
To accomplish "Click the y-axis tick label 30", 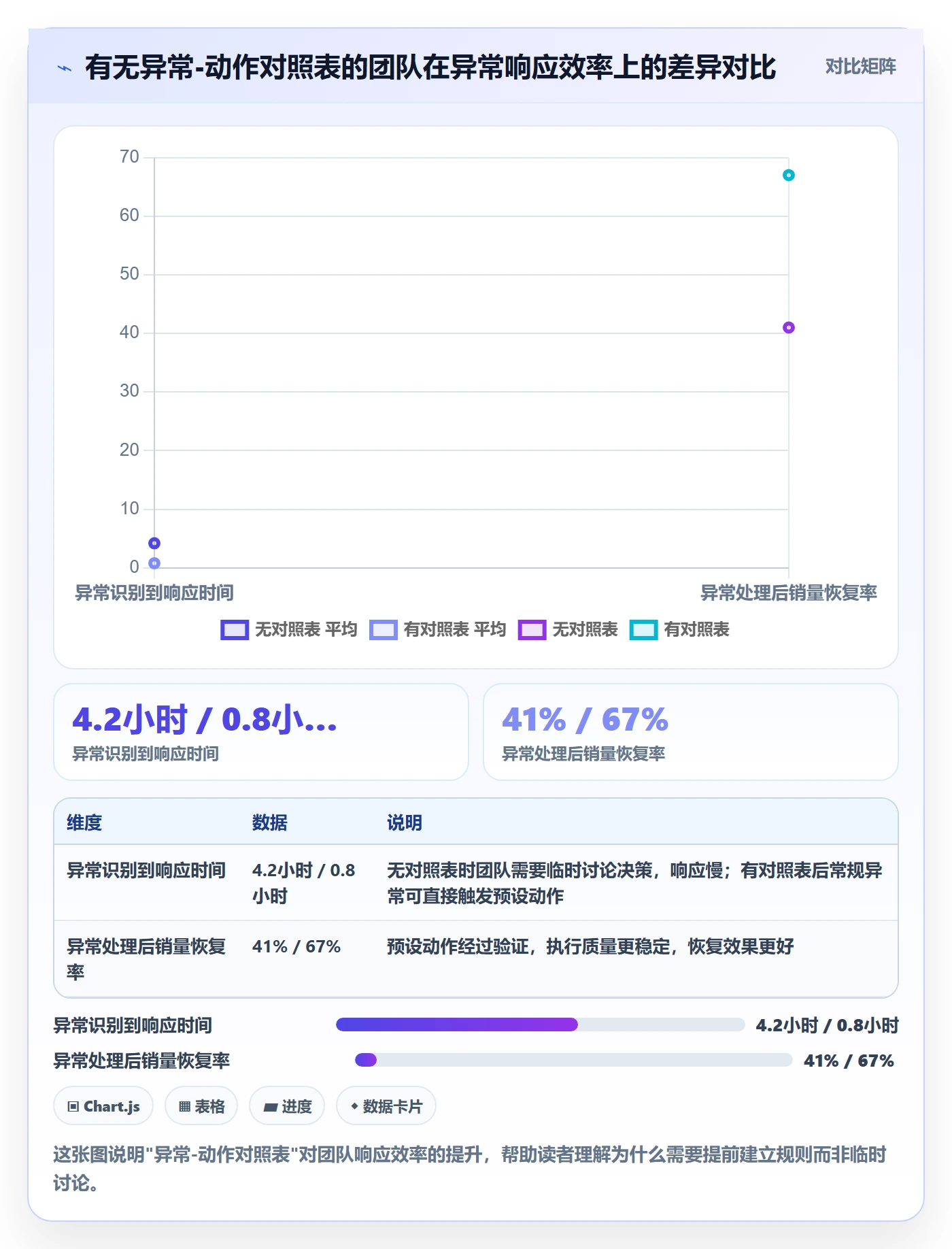I will 129,391.
